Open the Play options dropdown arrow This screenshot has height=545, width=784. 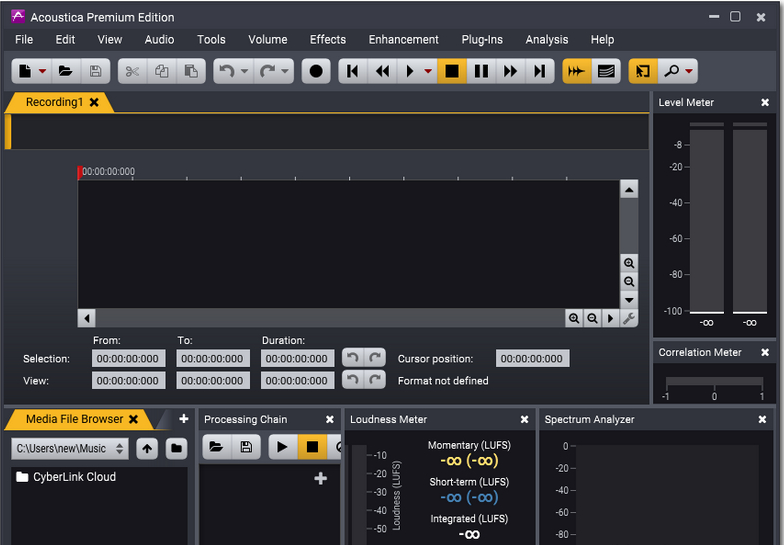click(428, 72)
